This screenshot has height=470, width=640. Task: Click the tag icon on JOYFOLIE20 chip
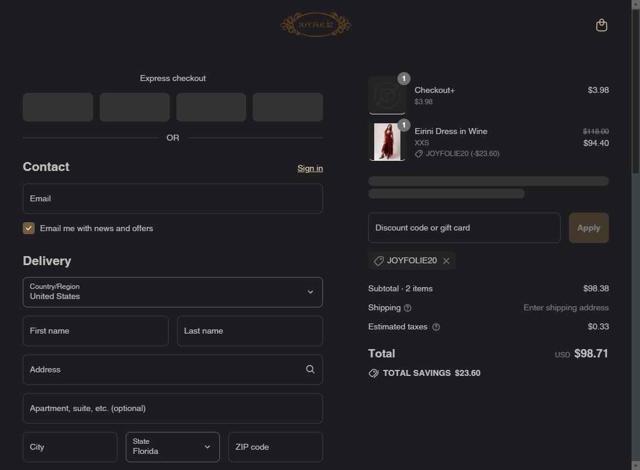coord(379,261)
